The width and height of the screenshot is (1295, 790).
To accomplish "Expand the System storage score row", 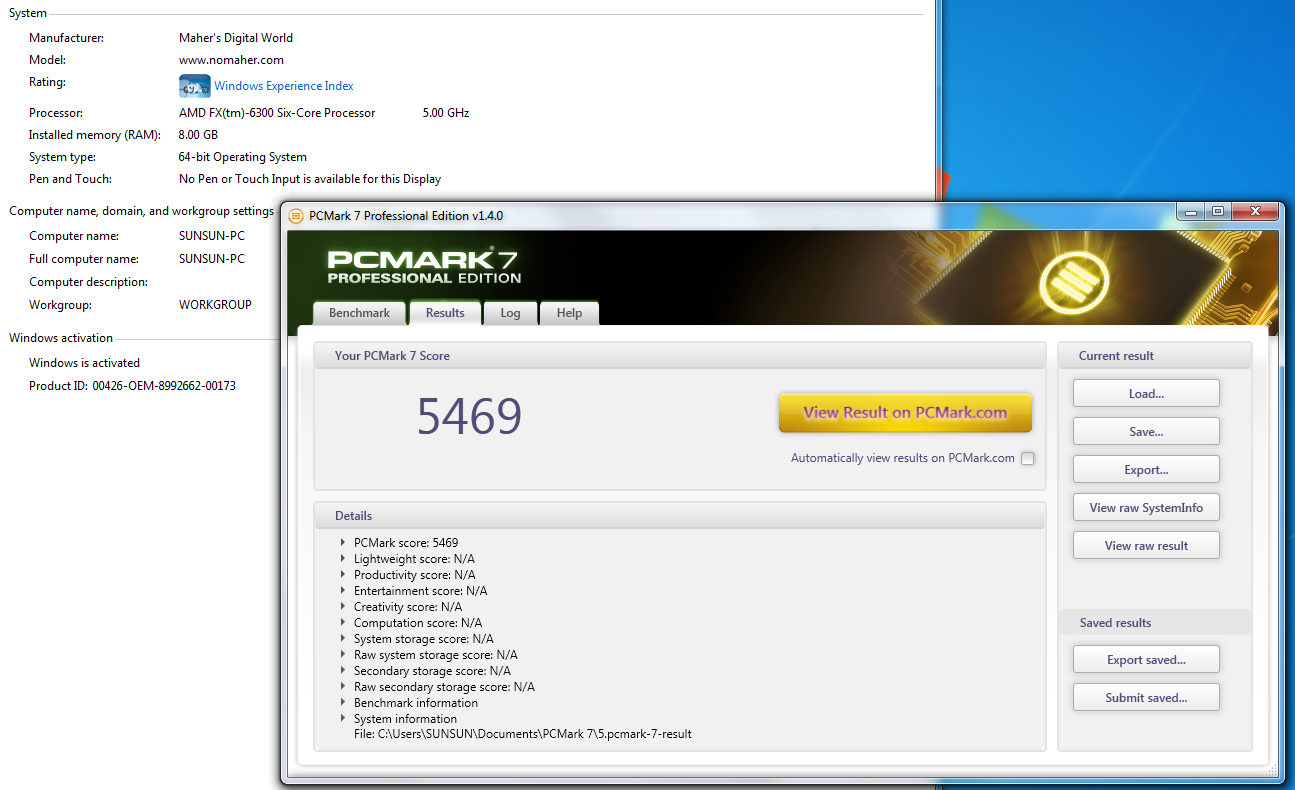I will (x=343, y=639).
